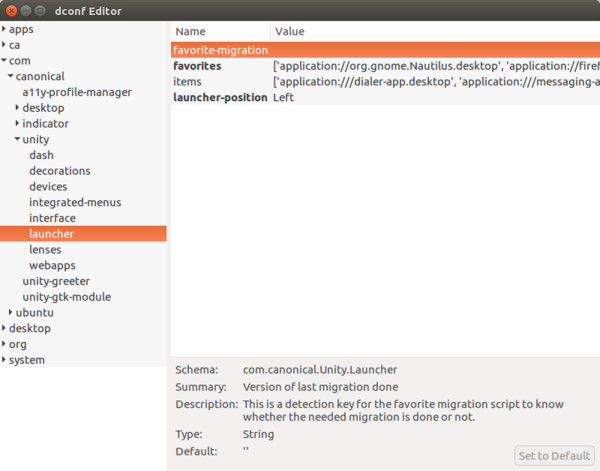The image size is (600, 471).
Task: Click the Left value of launcher-position
Action: point(283,98)
